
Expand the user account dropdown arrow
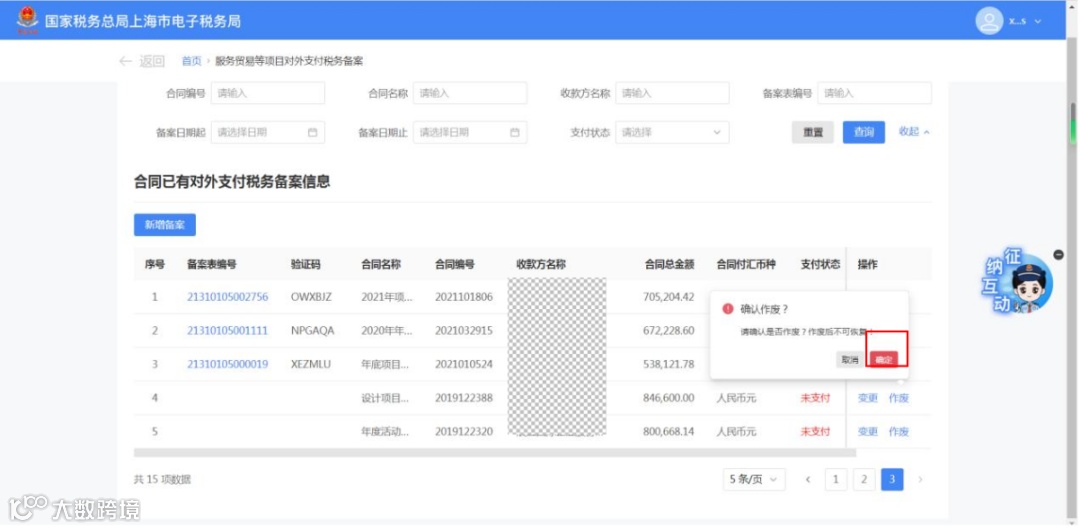pos(1038,21)
